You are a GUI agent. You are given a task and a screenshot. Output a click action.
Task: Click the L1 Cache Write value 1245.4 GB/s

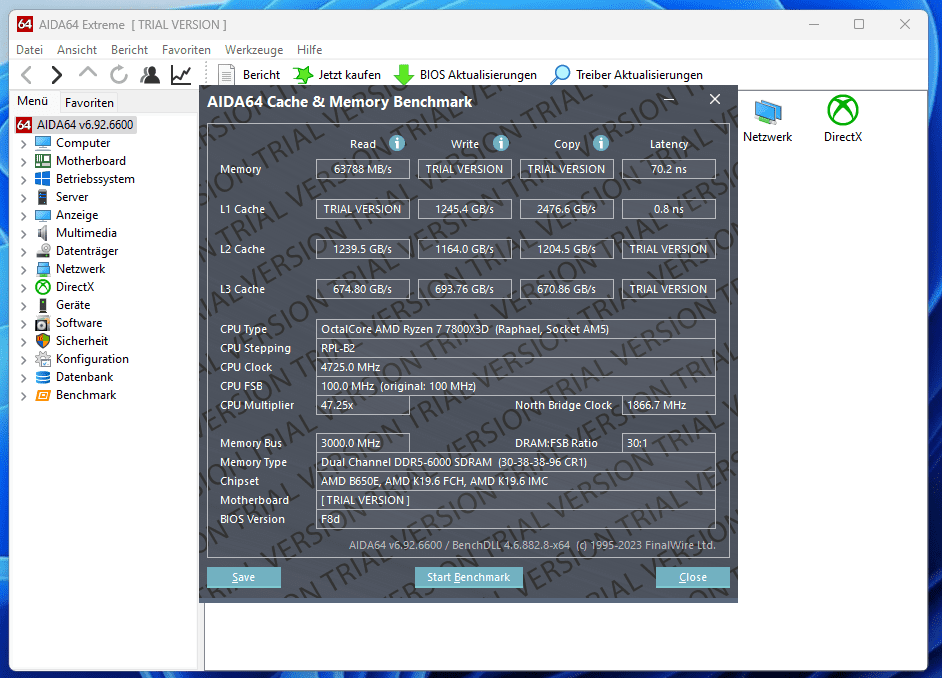pos(465,209)
